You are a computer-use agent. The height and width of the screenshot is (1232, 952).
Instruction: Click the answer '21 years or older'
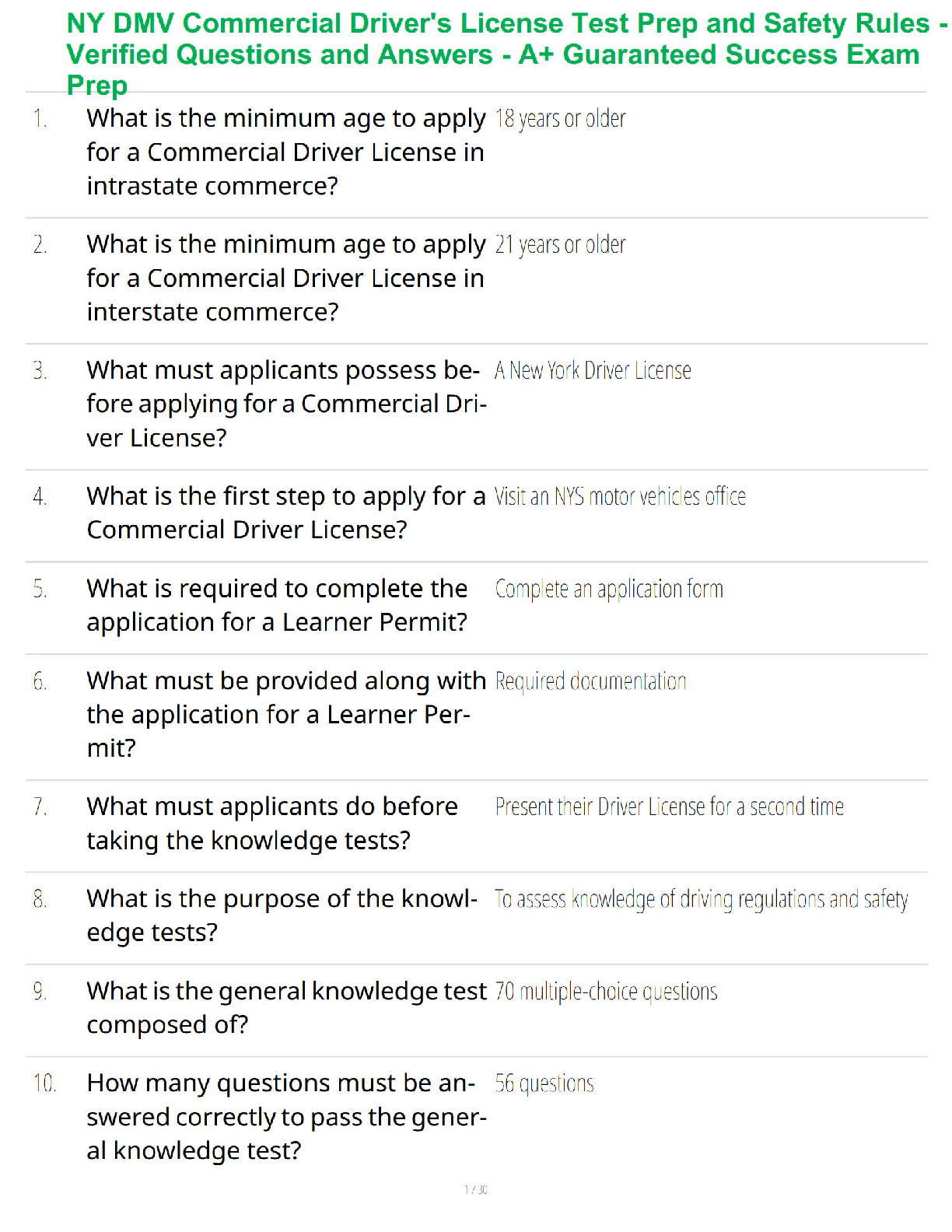coord(560,245)
